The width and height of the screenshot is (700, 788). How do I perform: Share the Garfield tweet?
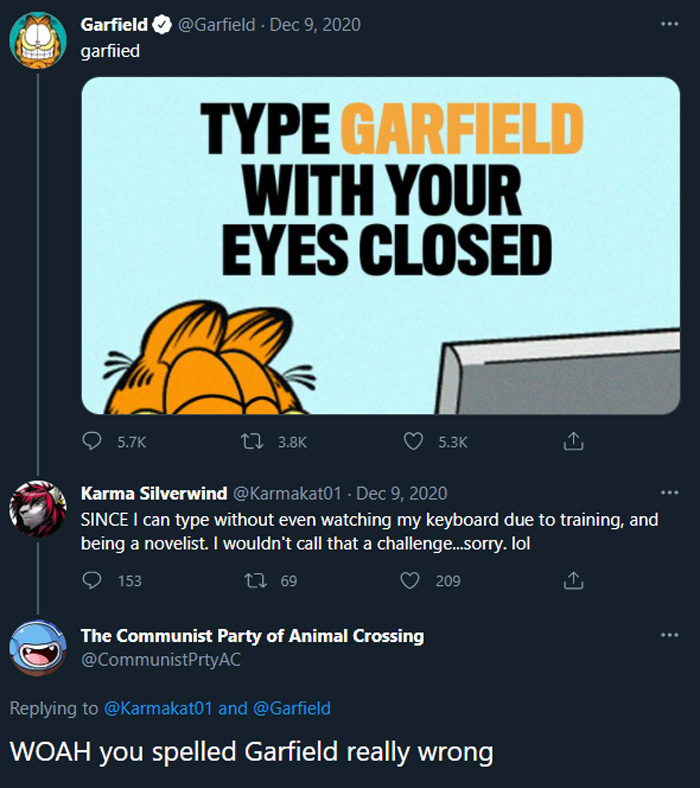(x=573, y=441)
